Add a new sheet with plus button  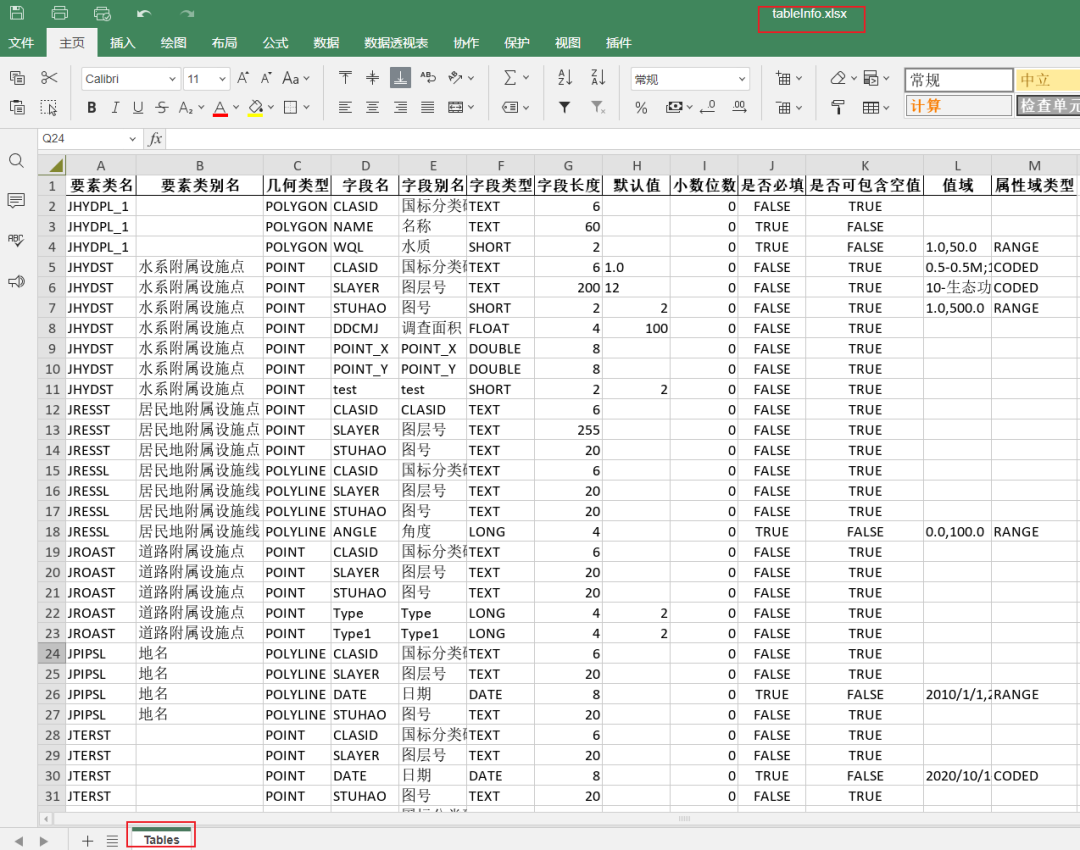click(87, 840)
